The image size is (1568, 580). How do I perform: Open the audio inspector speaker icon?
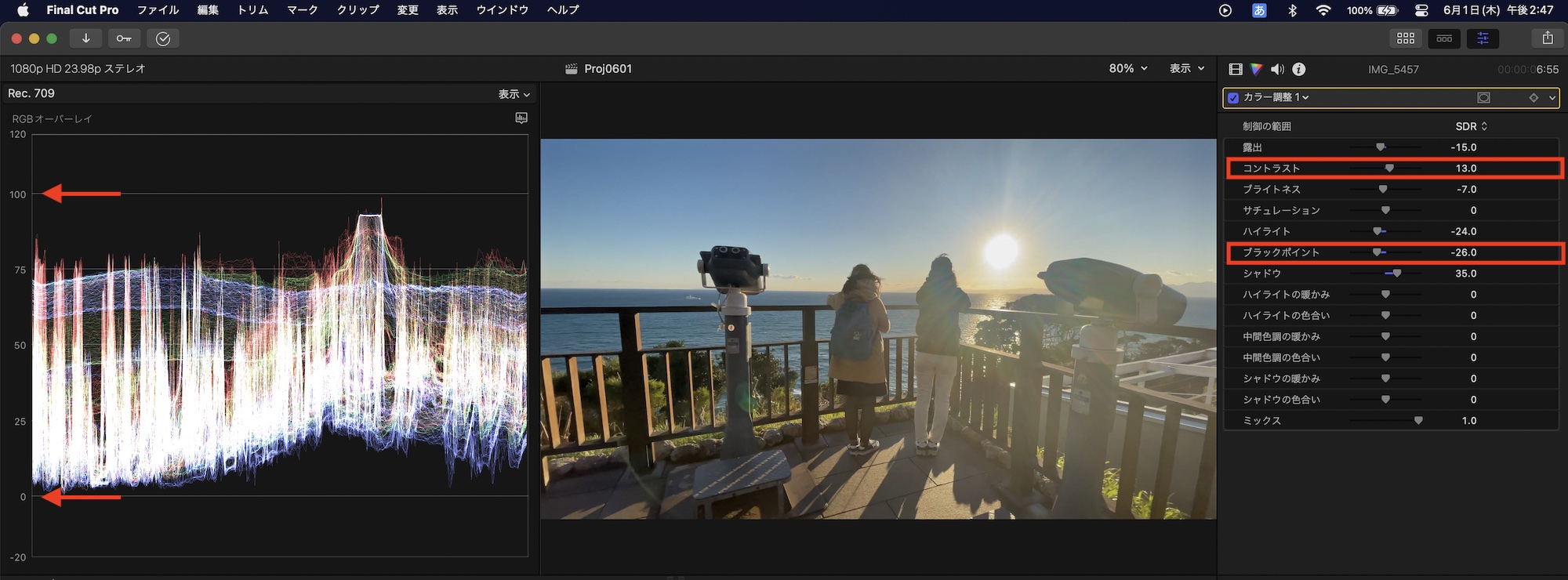[1277, 69]
